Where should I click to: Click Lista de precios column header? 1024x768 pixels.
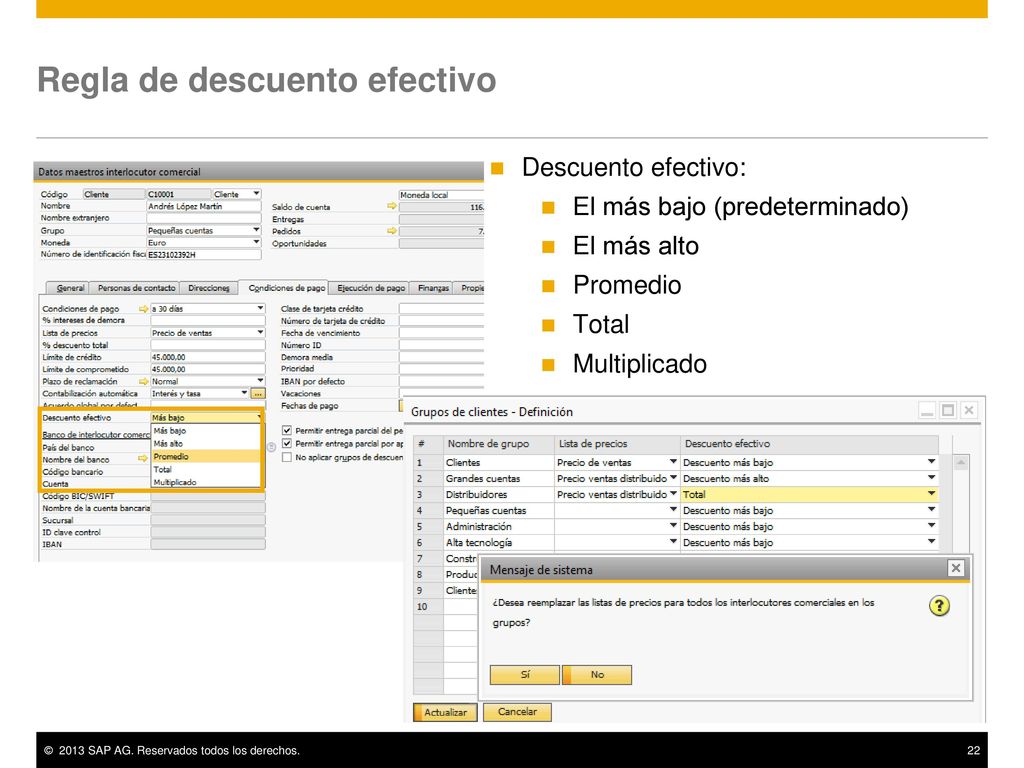coord(617,443)
